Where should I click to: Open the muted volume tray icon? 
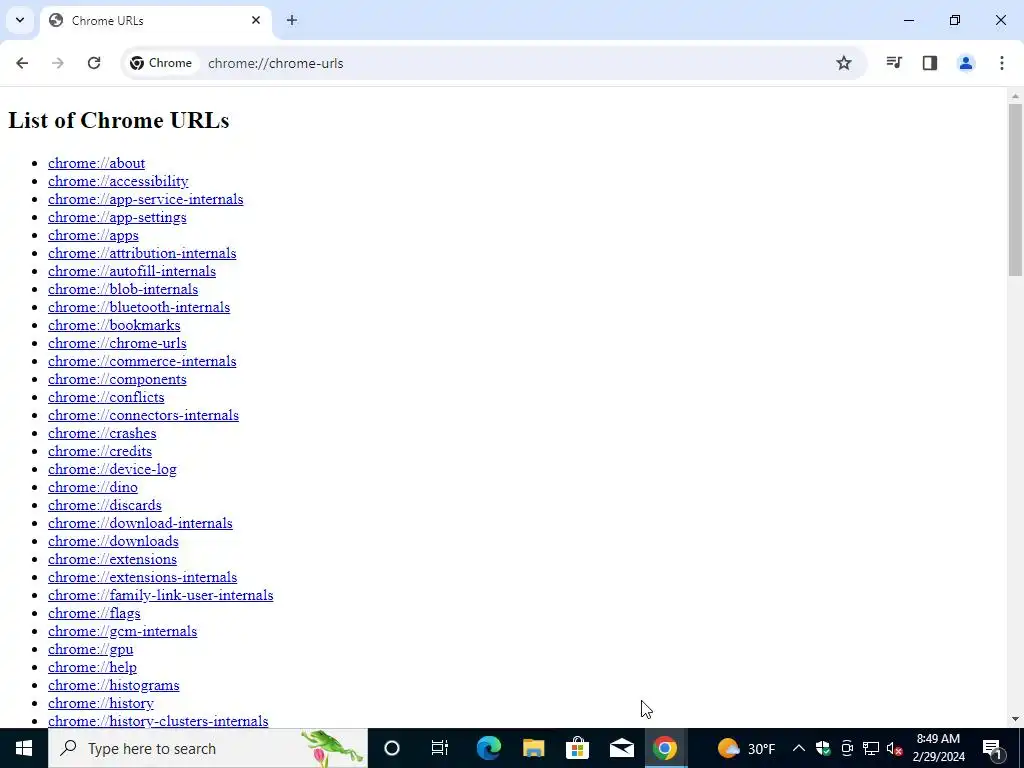tap(895, 748)
